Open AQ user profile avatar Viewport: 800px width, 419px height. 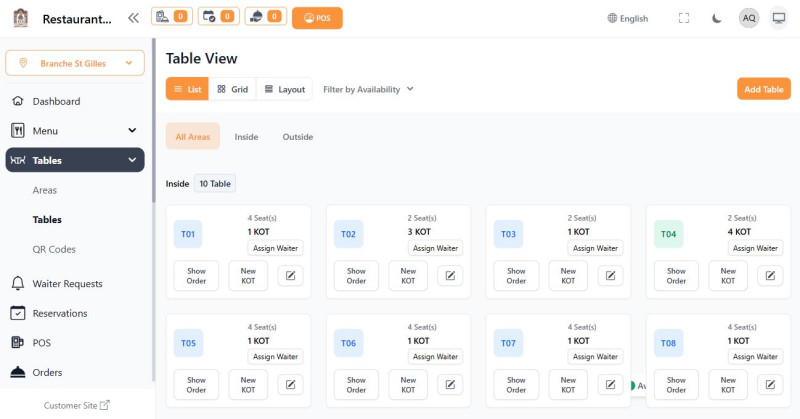[x=748, y=18]
